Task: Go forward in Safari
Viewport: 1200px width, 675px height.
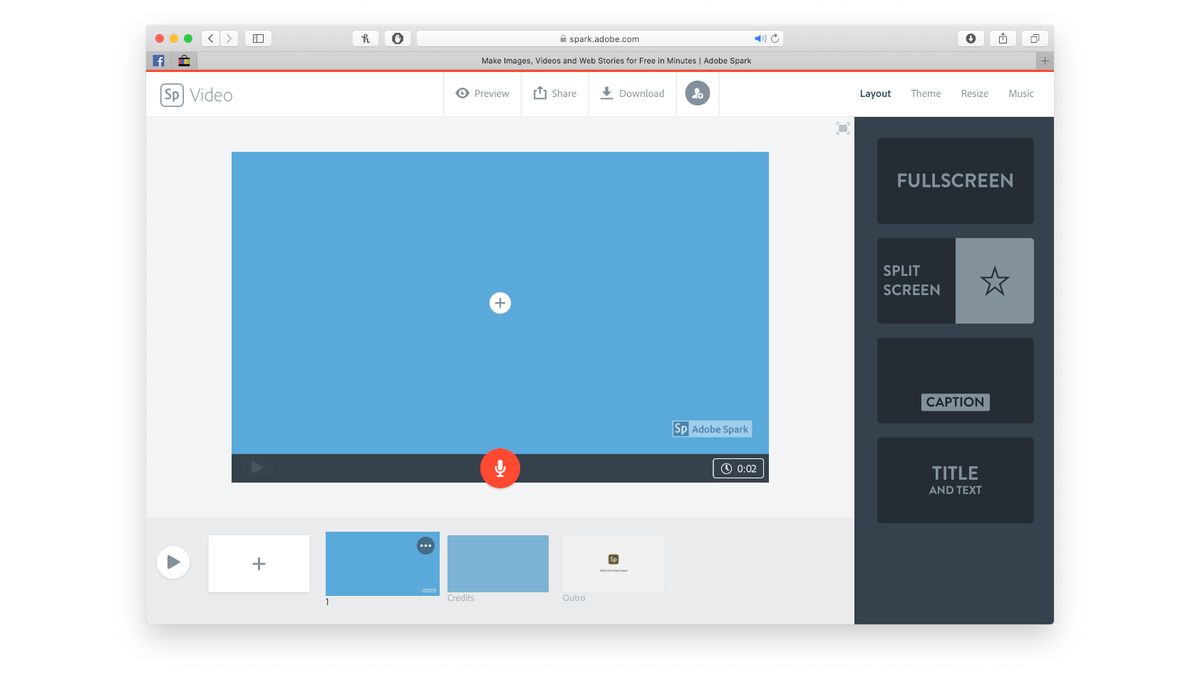Action: pyautogui.click(x=229, y=39)
